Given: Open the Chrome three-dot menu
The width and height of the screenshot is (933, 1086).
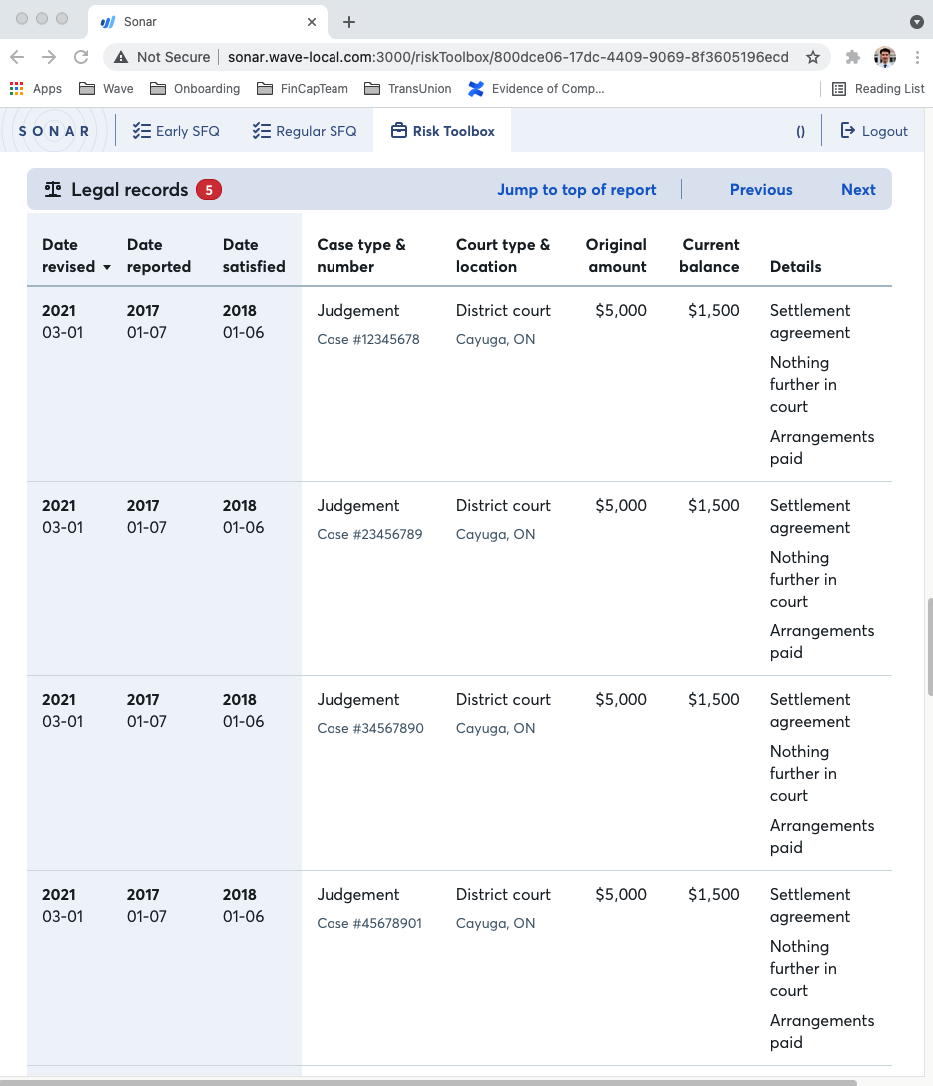Looking at the screenshot, I should coord(916,57).
